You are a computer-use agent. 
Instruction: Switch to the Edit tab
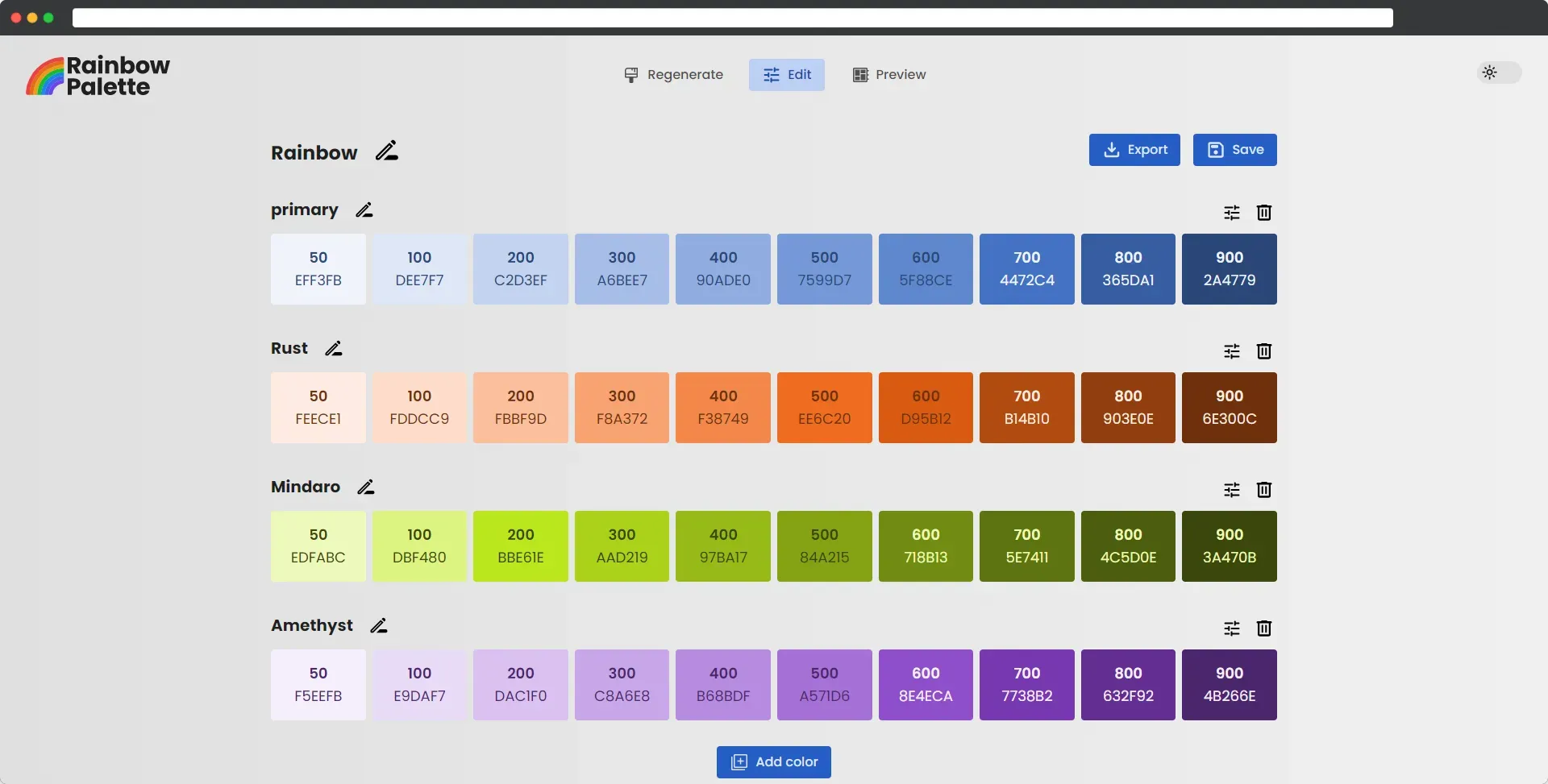click(786, 74)
